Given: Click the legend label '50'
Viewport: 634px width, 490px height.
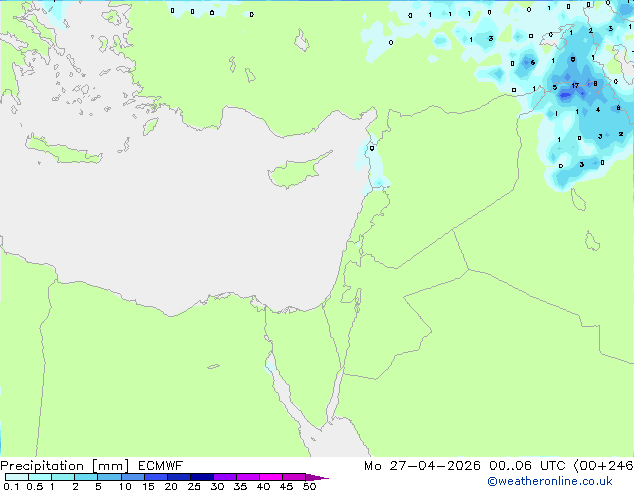Looking at the screenshot, I should coord(309,486).
